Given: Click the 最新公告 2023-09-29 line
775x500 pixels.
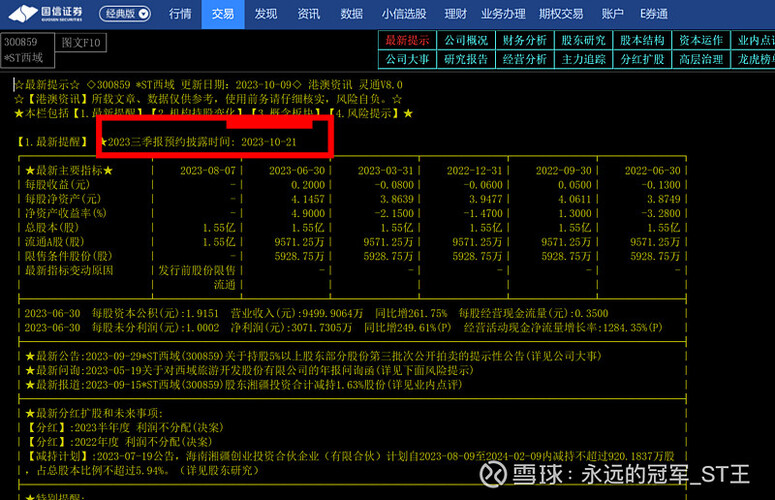Looking at the screenshot, I should click(x=313, y=357).
